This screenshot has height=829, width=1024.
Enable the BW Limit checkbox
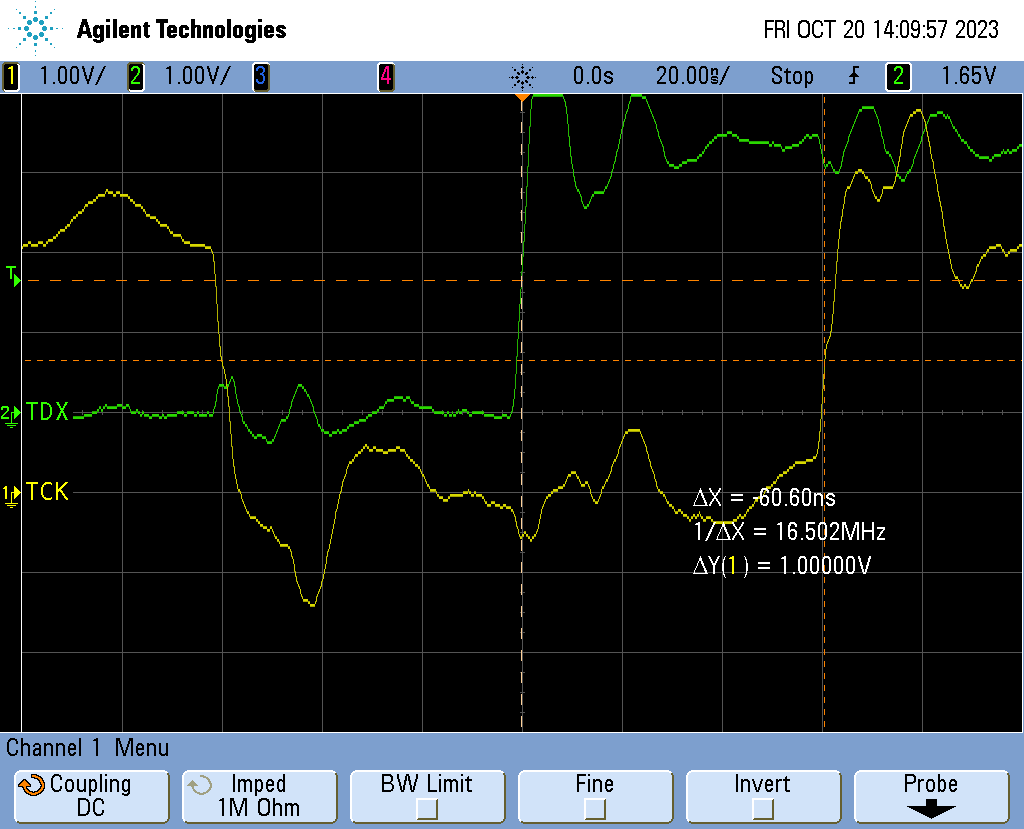pyautogui.click(x=427, y=808)
